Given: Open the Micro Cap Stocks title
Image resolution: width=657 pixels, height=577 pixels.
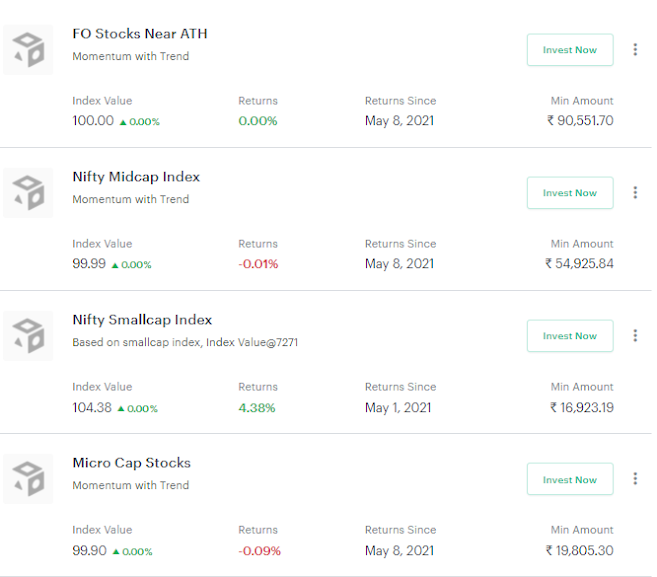Looking at the screenshot, I should (132, 463).
